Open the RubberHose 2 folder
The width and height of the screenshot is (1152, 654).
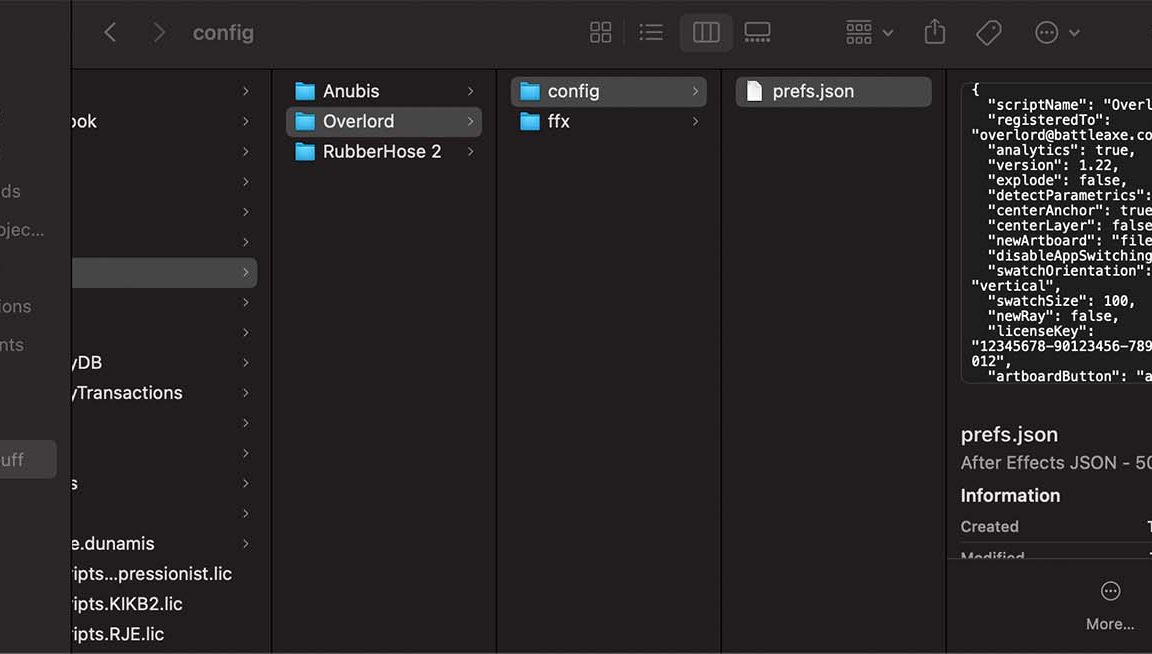tap(381, 152)
